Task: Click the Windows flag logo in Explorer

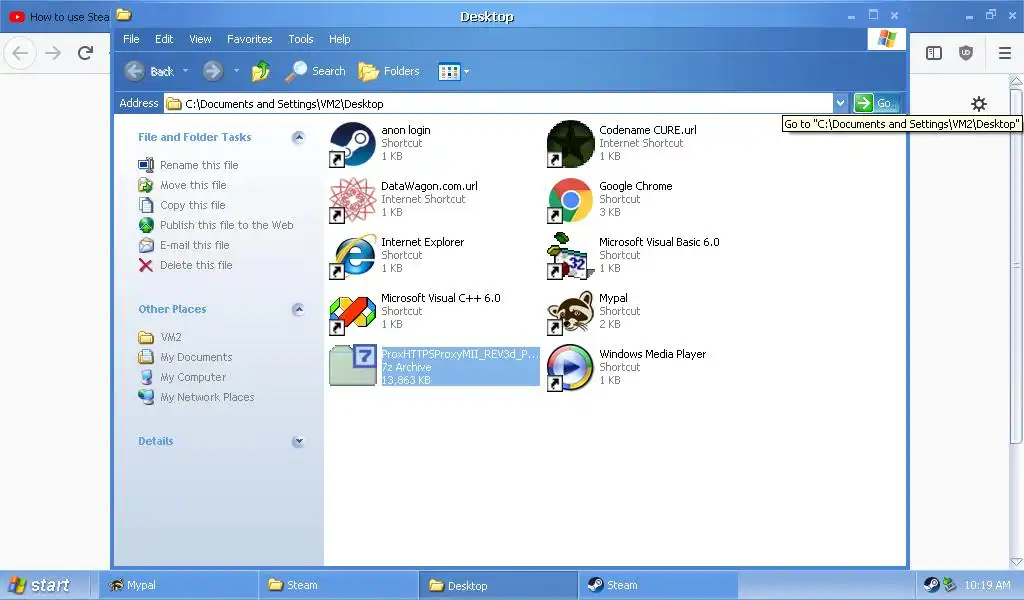Action: 886,39
